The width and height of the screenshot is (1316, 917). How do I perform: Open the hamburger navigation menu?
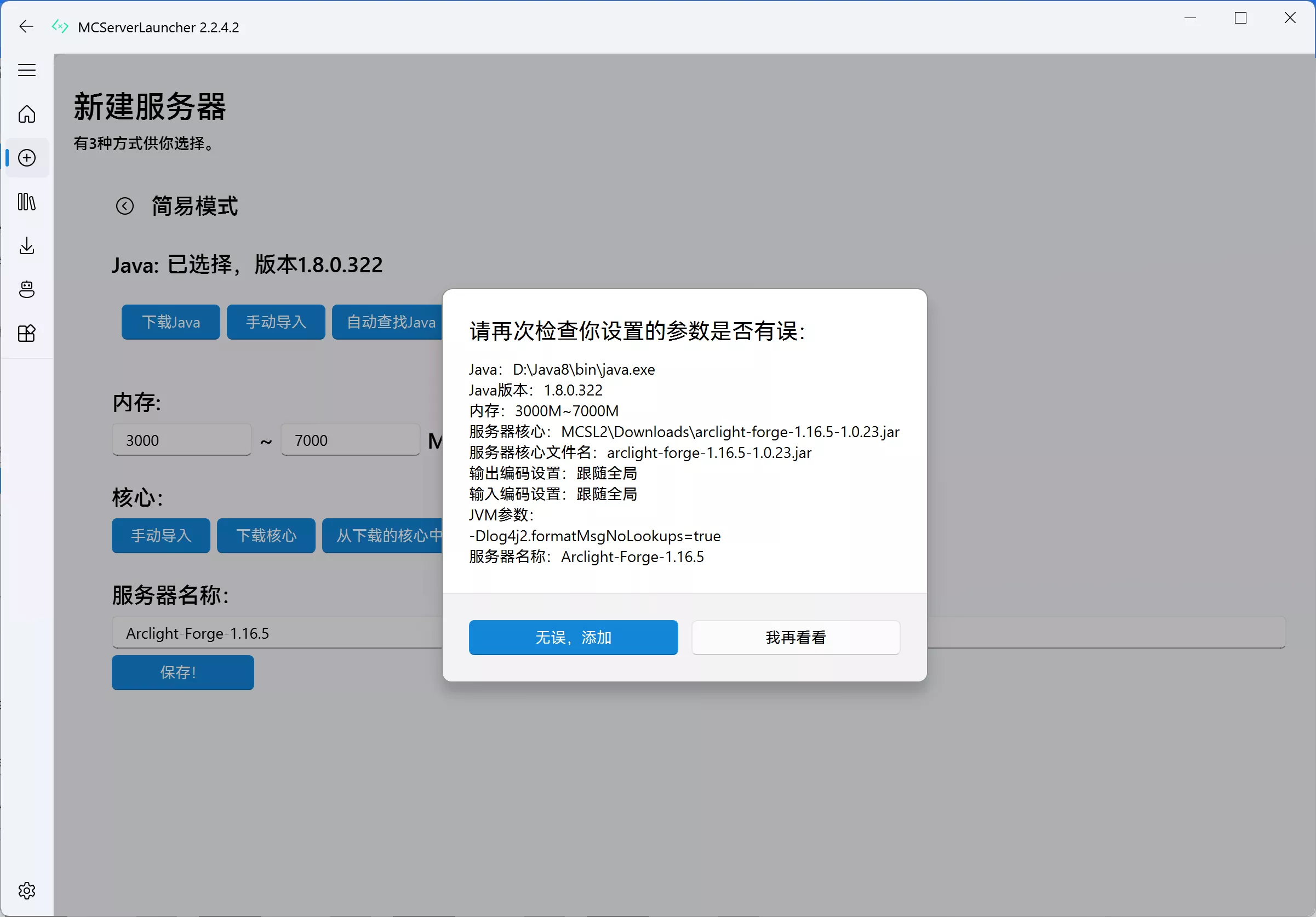(26, 70)
